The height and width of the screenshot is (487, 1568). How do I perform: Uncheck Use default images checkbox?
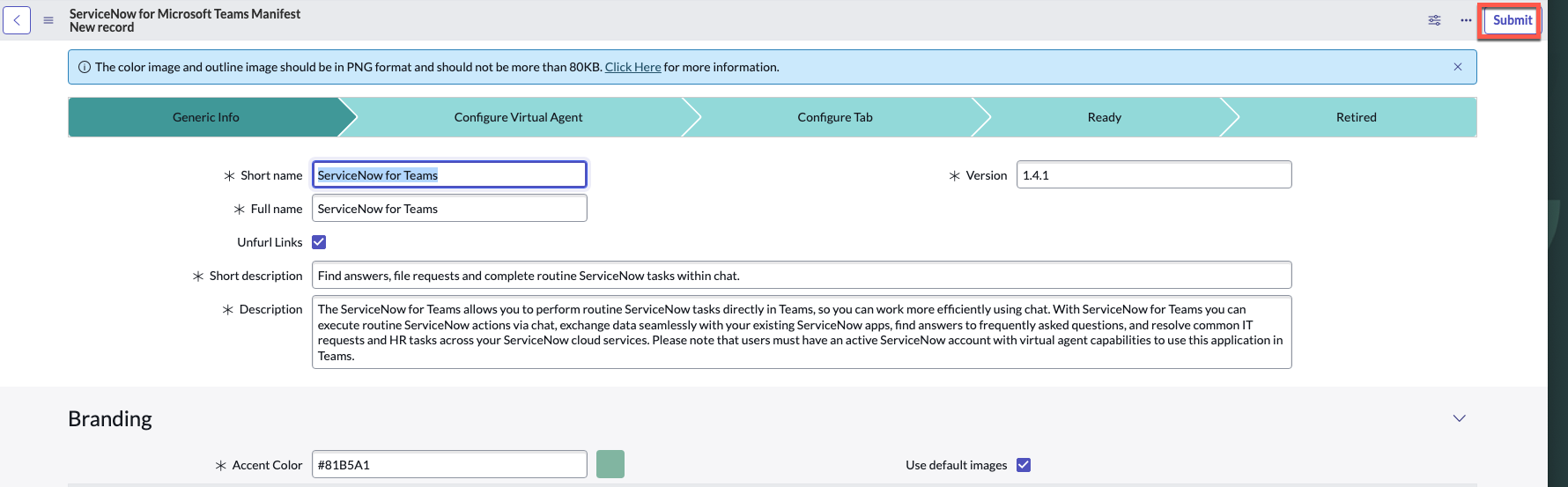pyautogui.click(x=1024, y=465)
